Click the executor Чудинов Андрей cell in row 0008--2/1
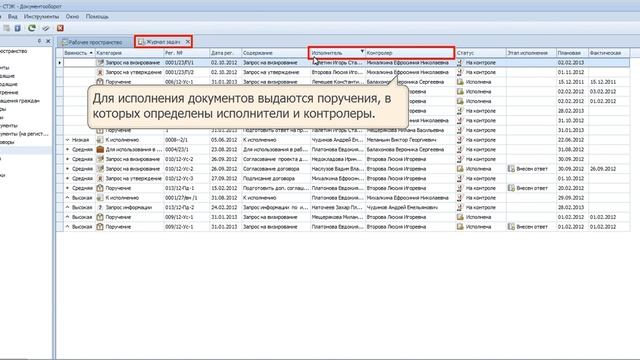The width and height of the screenshot is (640, 360). click(x=337, y=140)
